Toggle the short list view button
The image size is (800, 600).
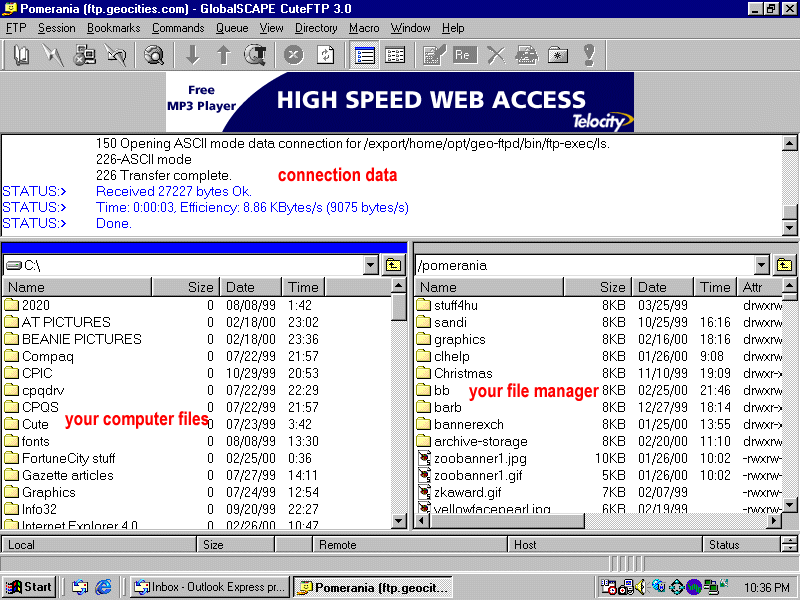click(395, 56)
